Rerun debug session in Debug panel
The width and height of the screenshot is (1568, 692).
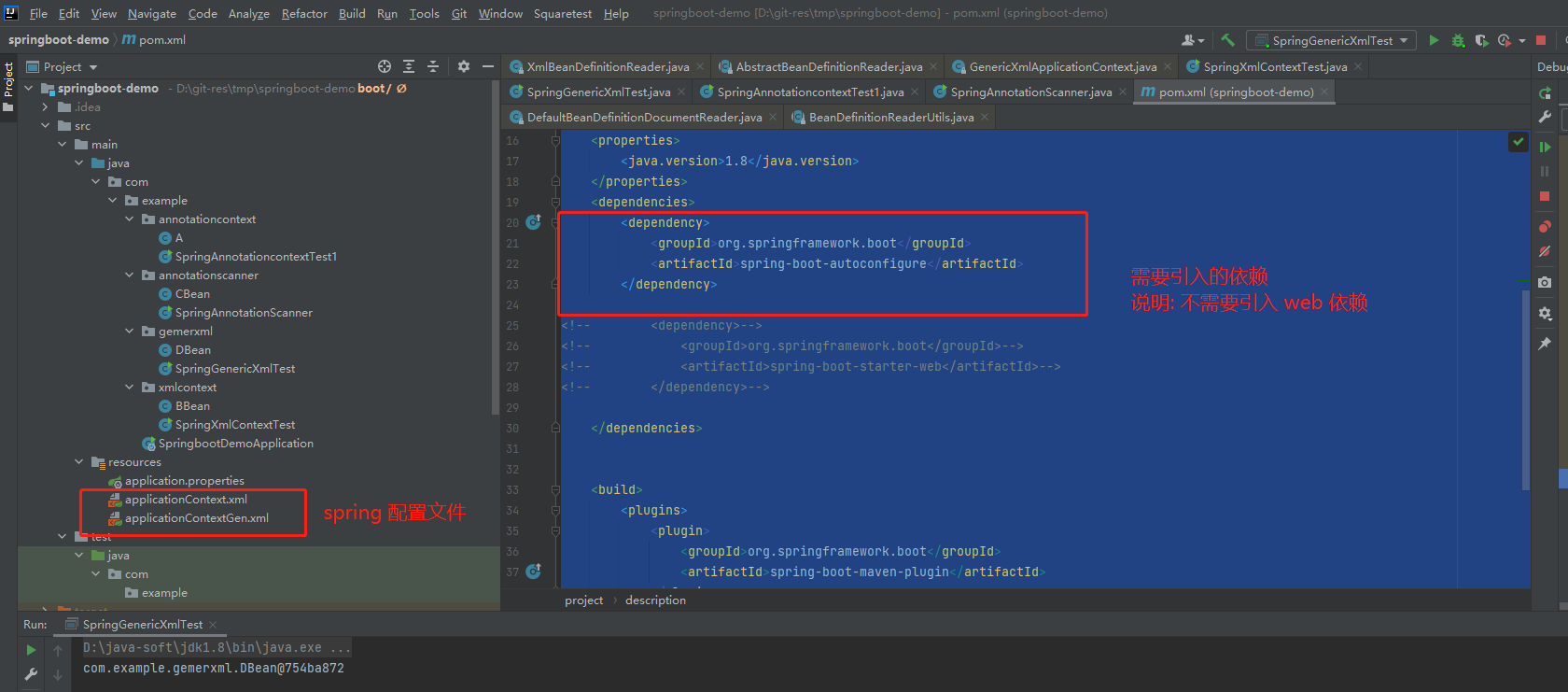click(x=1545, y=92)
